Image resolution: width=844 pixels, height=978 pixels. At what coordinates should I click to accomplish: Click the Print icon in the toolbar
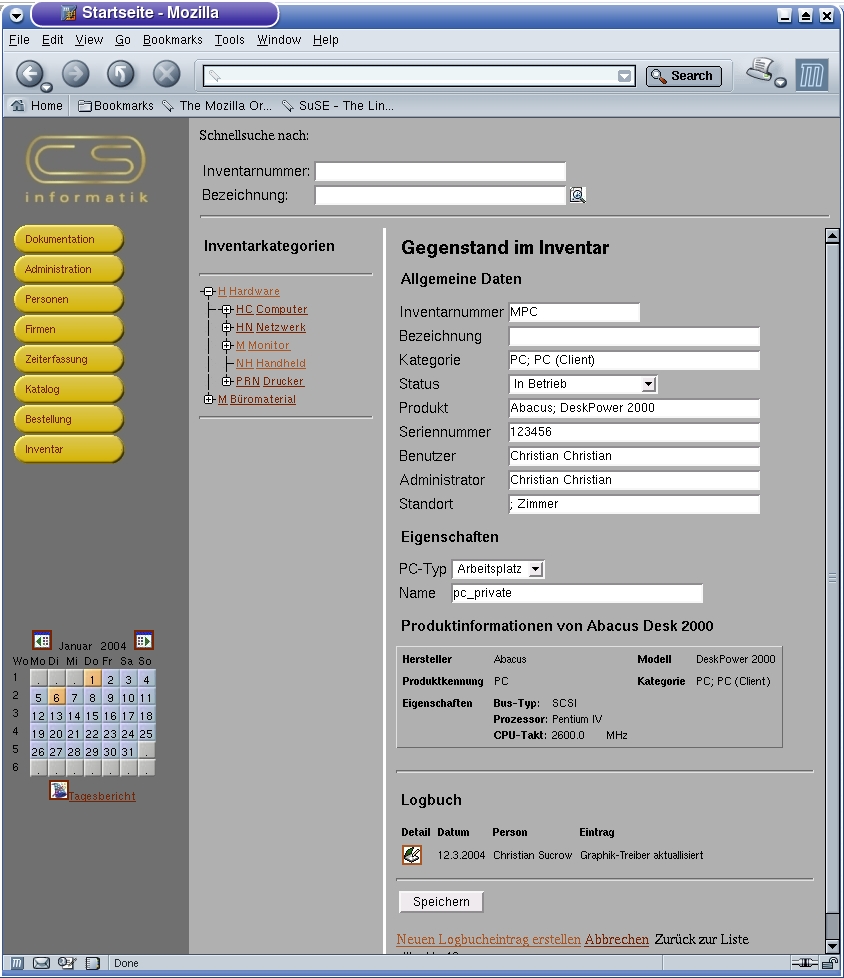pyautogui.click(x=761, y=70)
